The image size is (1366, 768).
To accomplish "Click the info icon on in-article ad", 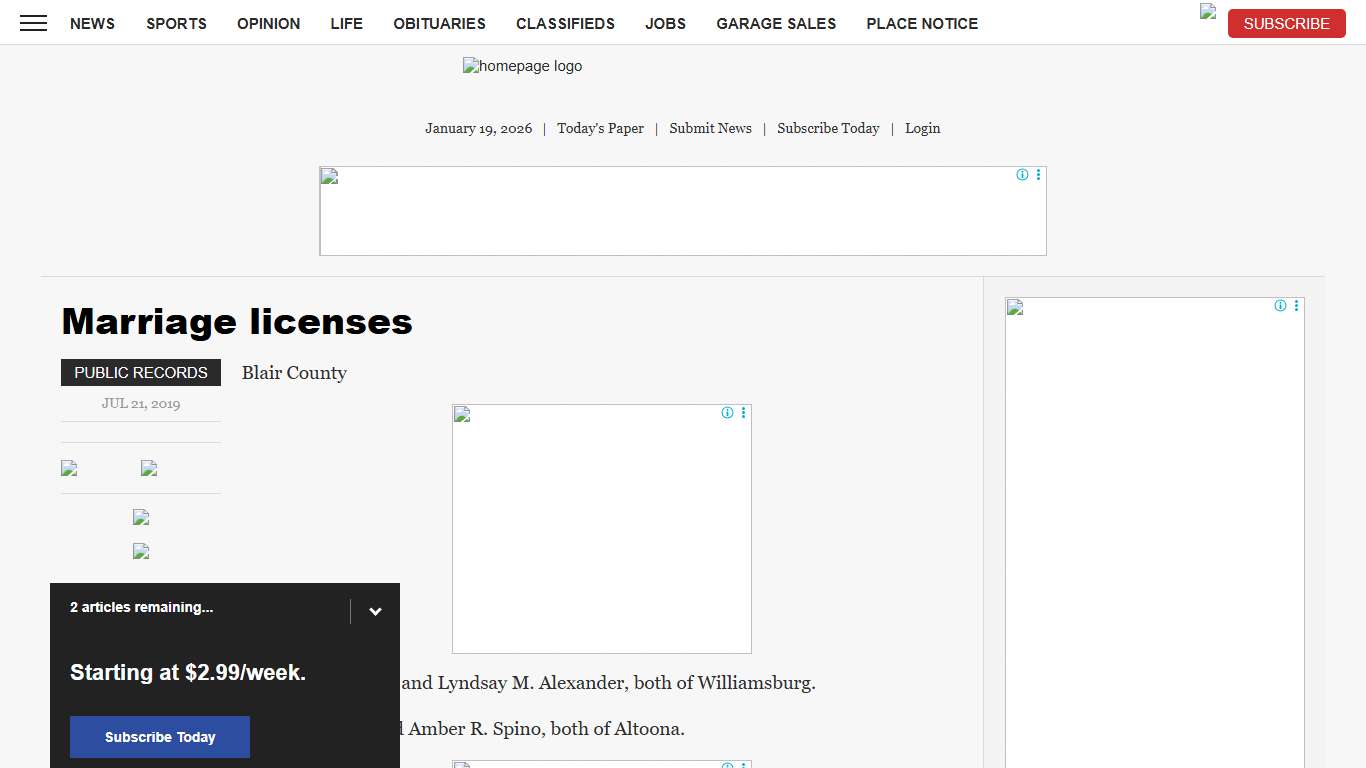I will tap(727, 413).
